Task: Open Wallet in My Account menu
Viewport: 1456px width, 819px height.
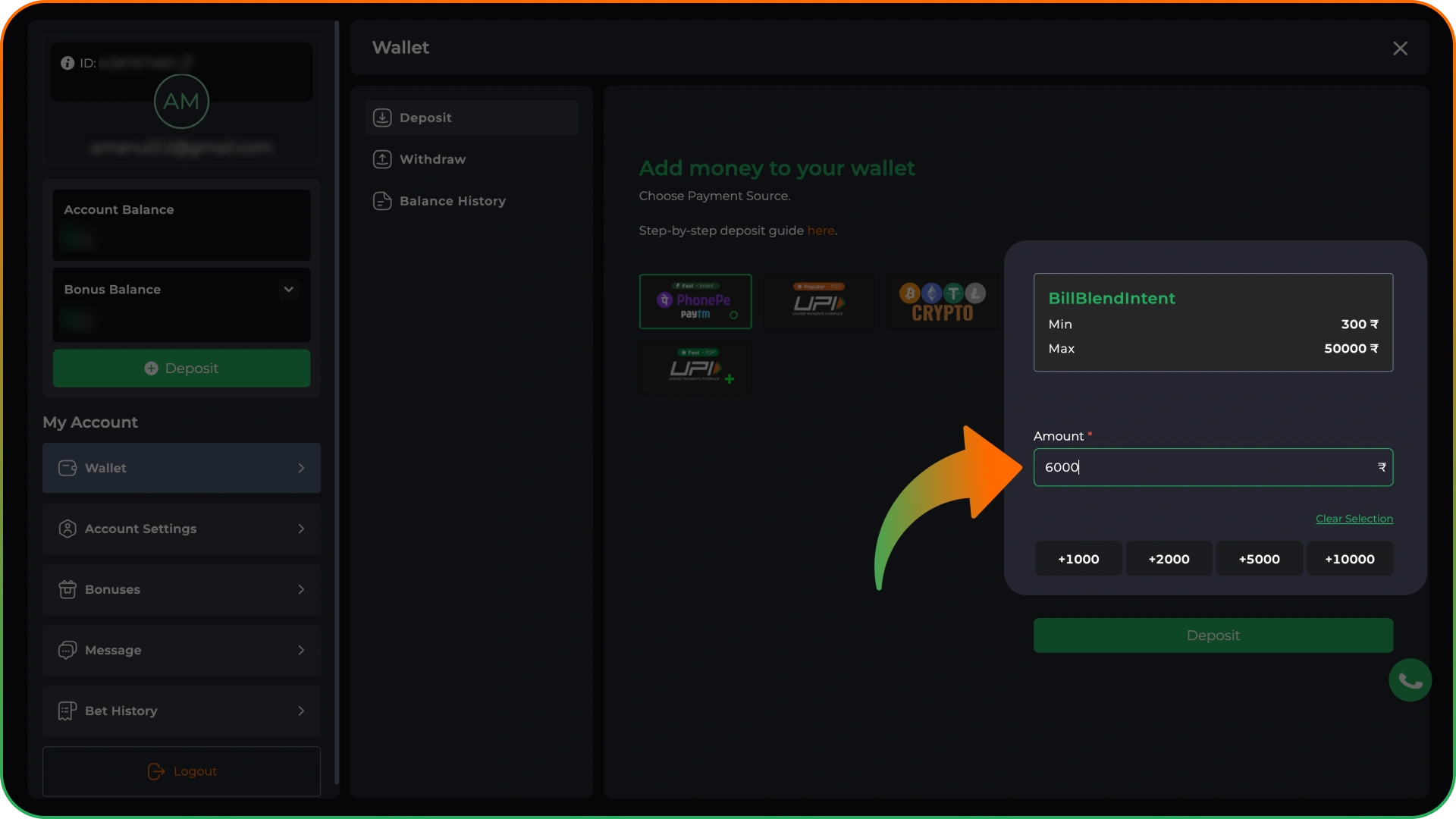Action: click(181, 468)
